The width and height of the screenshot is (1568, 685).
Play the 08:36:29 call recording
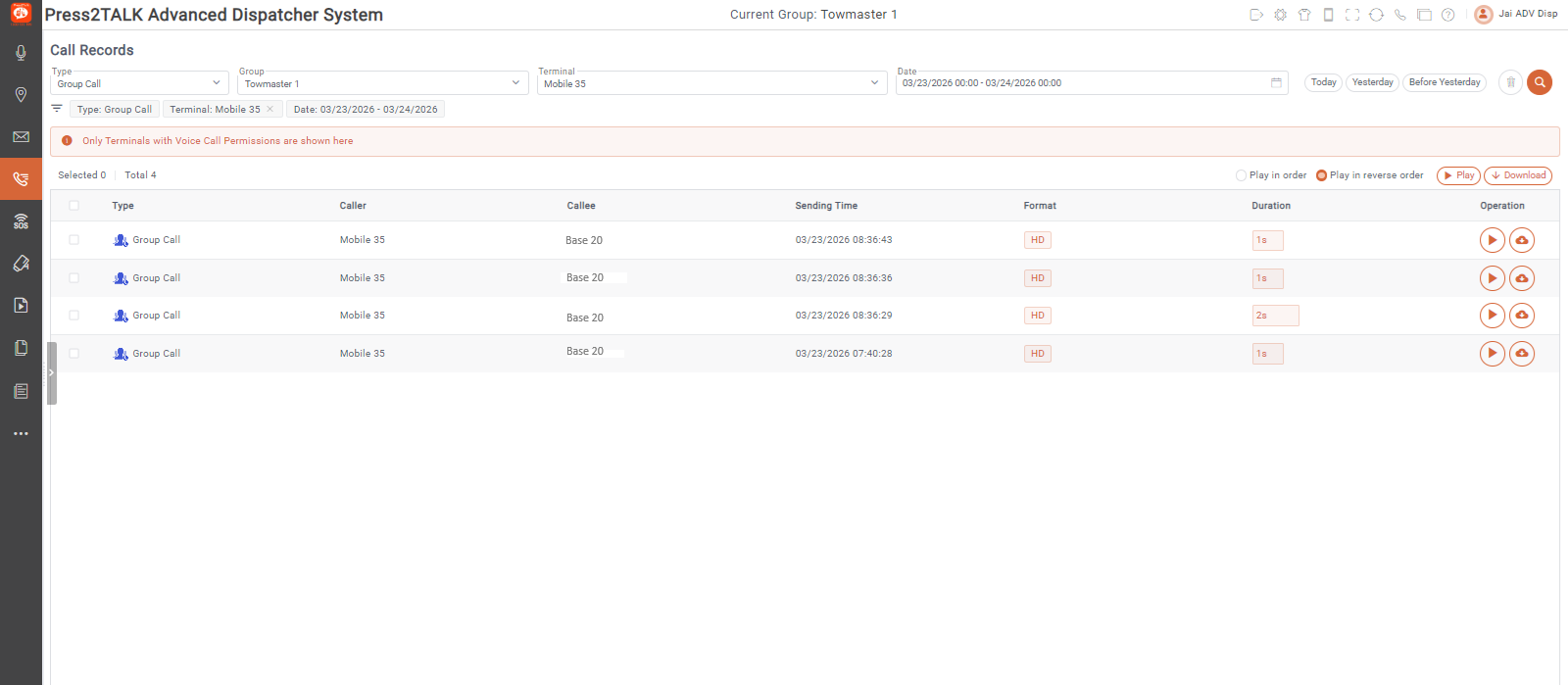point(1492,316)
